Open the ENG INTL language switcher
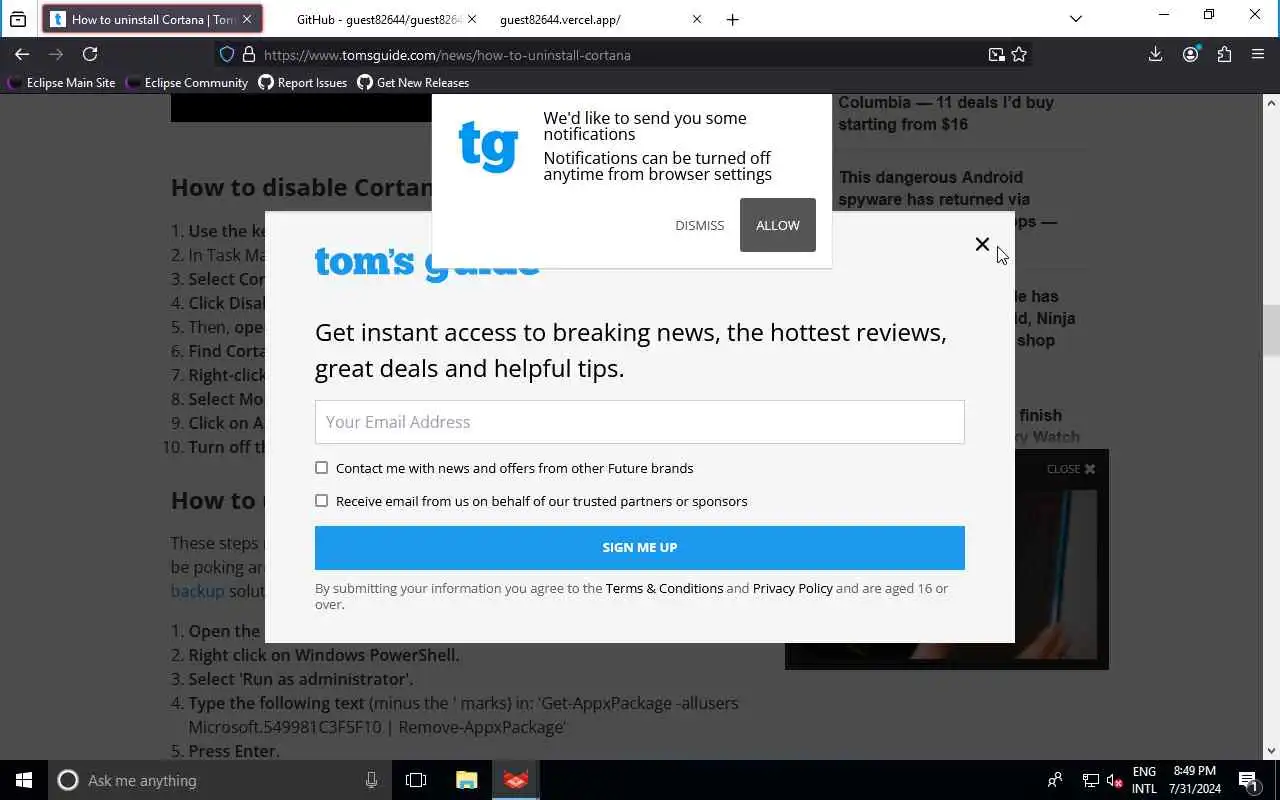Image resolution: width=1280 pixels, height=800 pixels. [1144, 780]
